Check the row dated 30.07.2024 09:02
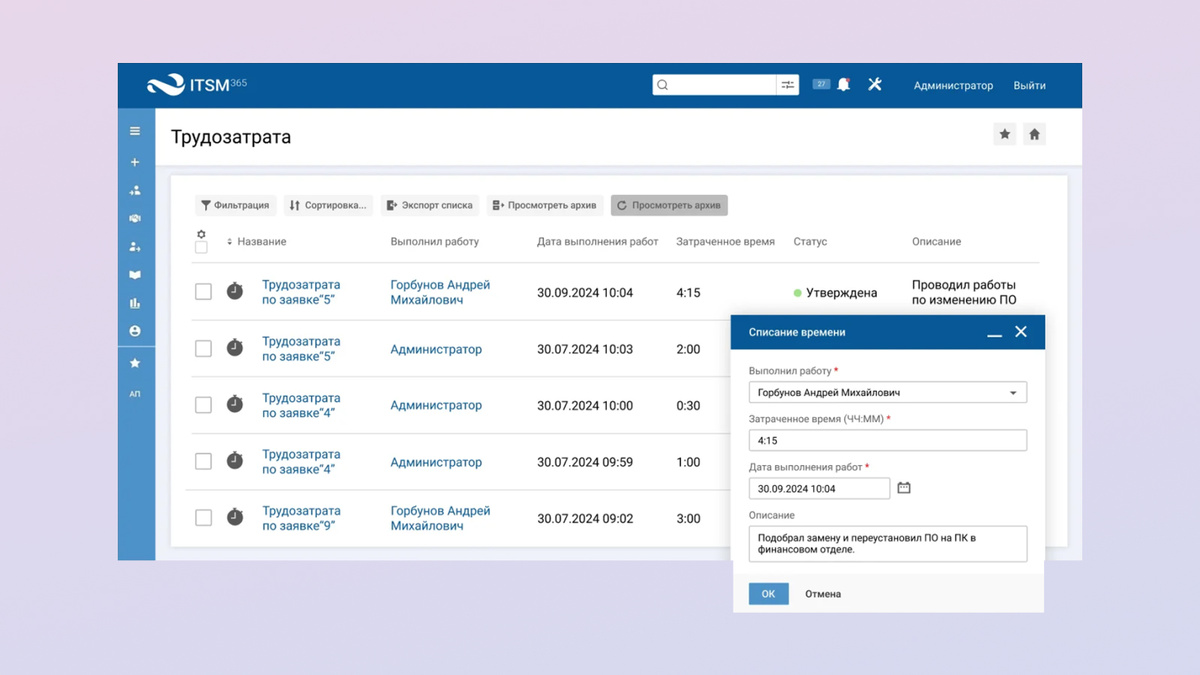Screen dimensions: 1200x675 coord(203,518)
